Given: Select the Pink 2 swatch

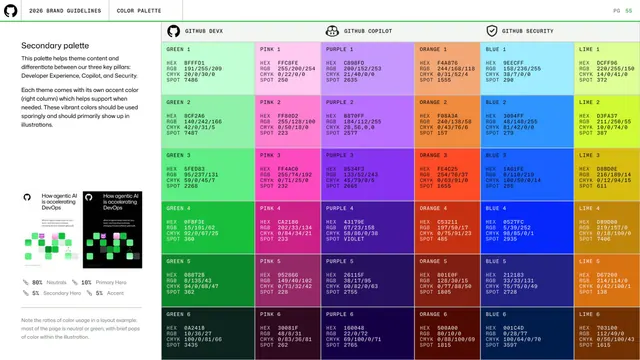Looking at the screenshot, I should 288,121.
